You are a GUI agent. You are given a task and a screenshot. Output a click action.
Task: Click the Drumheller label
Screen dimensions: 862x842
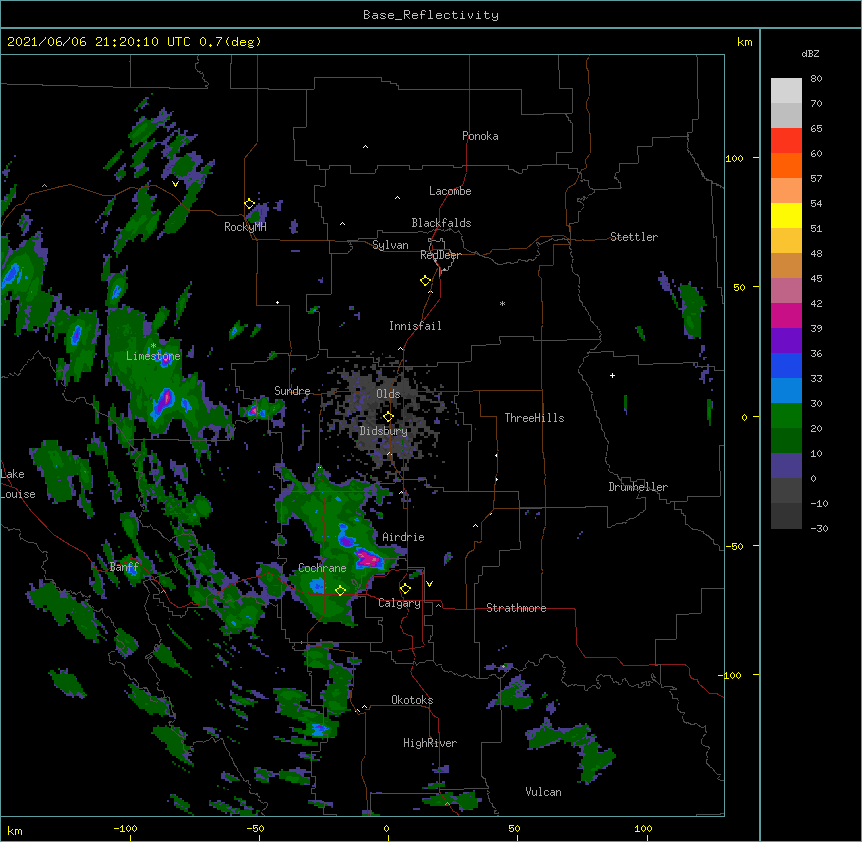click(638, 487)
